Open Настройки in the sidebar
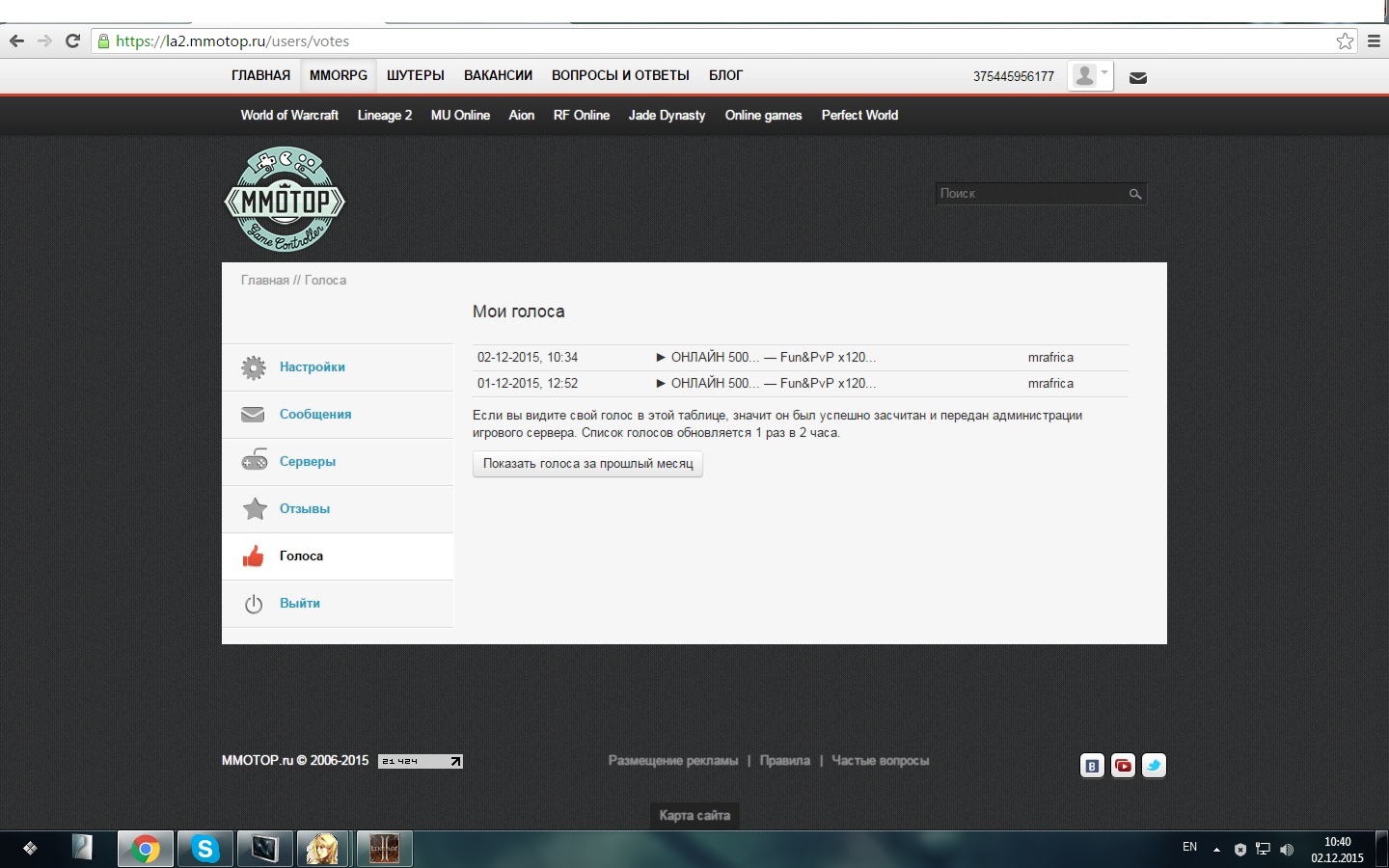Viewport: 1389px width, 868px height. [x=312, y=367]
